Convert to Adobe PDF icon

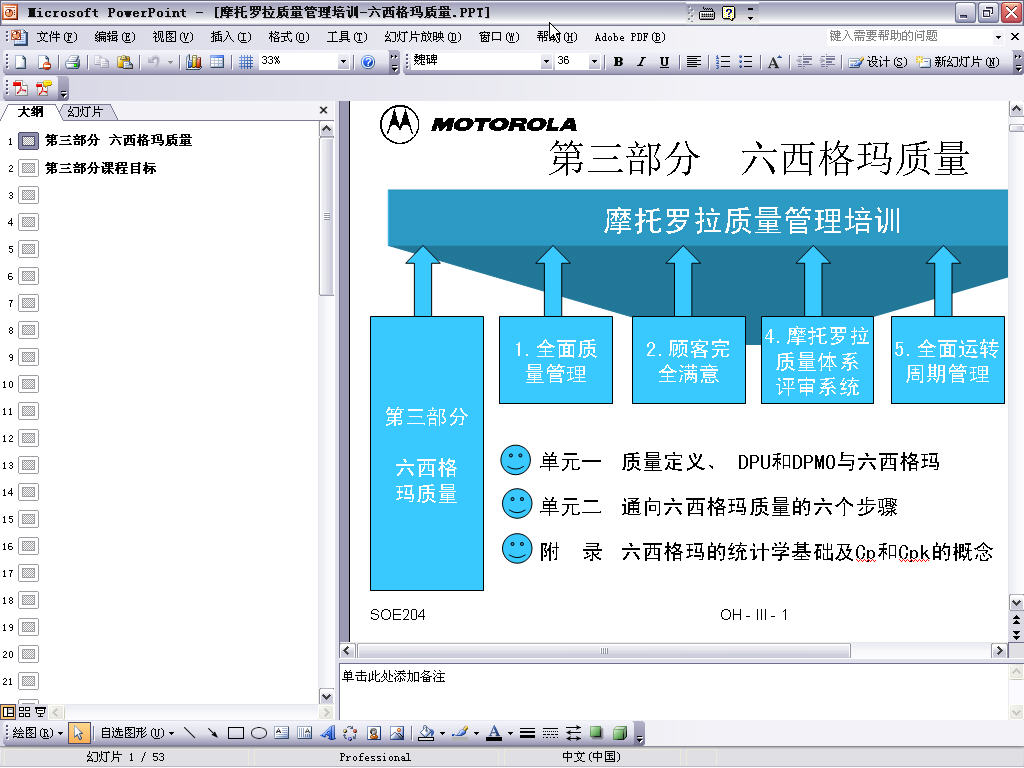tap(20, 88)
